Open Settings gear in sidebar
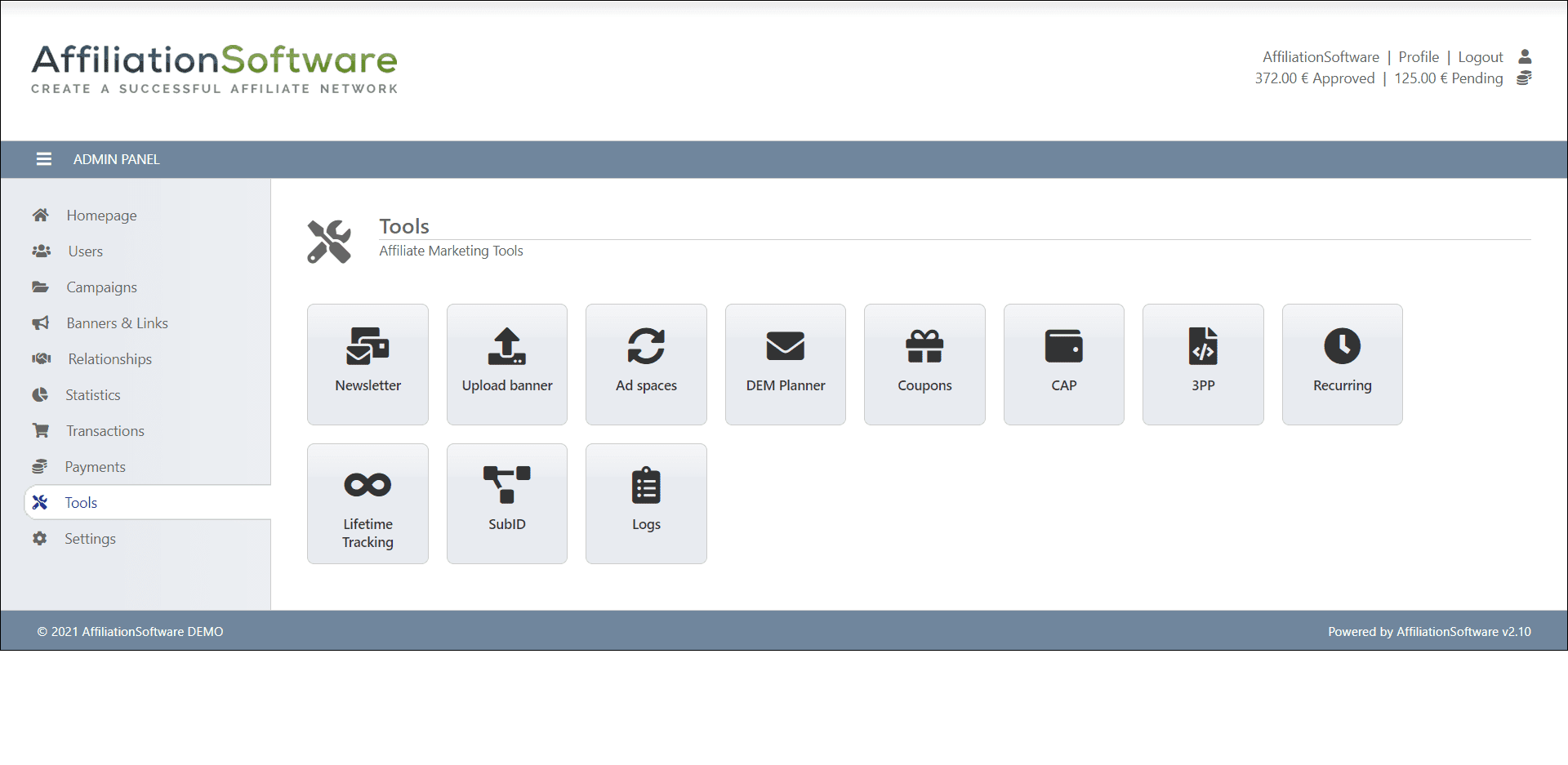Viewport: 1568px width, 765px height. coord(90,539)
